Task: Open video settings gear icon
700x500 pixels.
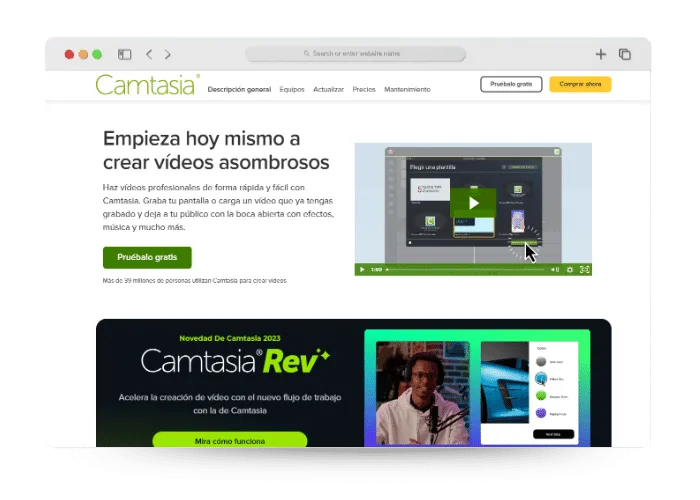Action: [x=570, y=270]
